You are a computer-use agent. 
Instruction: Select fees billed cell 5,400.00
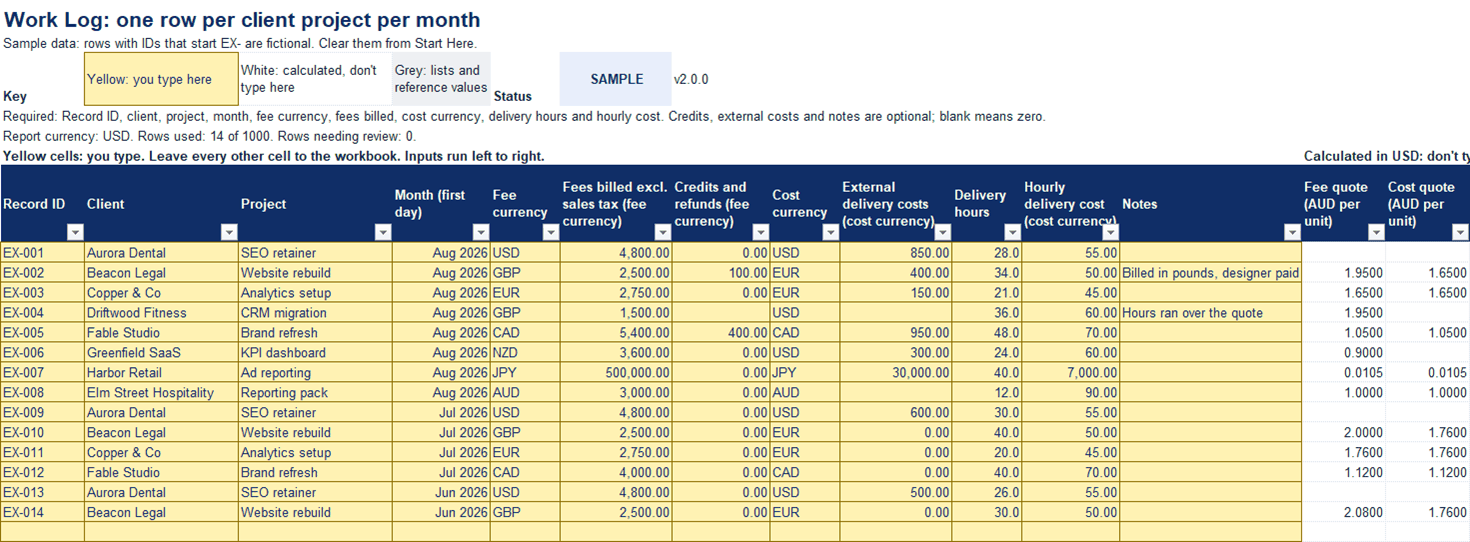pyautogui.click(x=616, y=333)
